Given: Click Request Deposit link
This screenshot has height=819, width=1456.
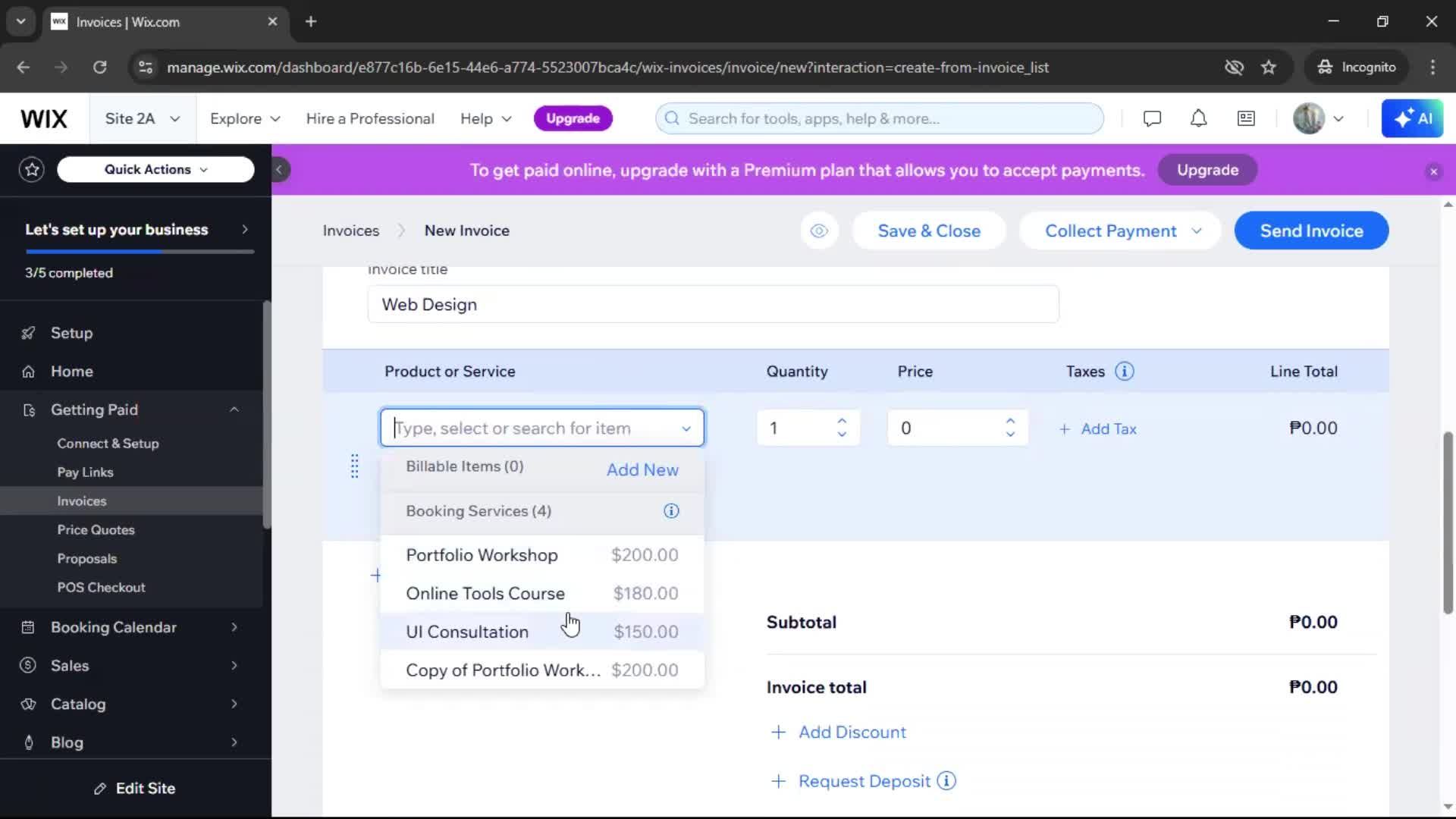Looking at the screenshot, I should click(851, 782).
